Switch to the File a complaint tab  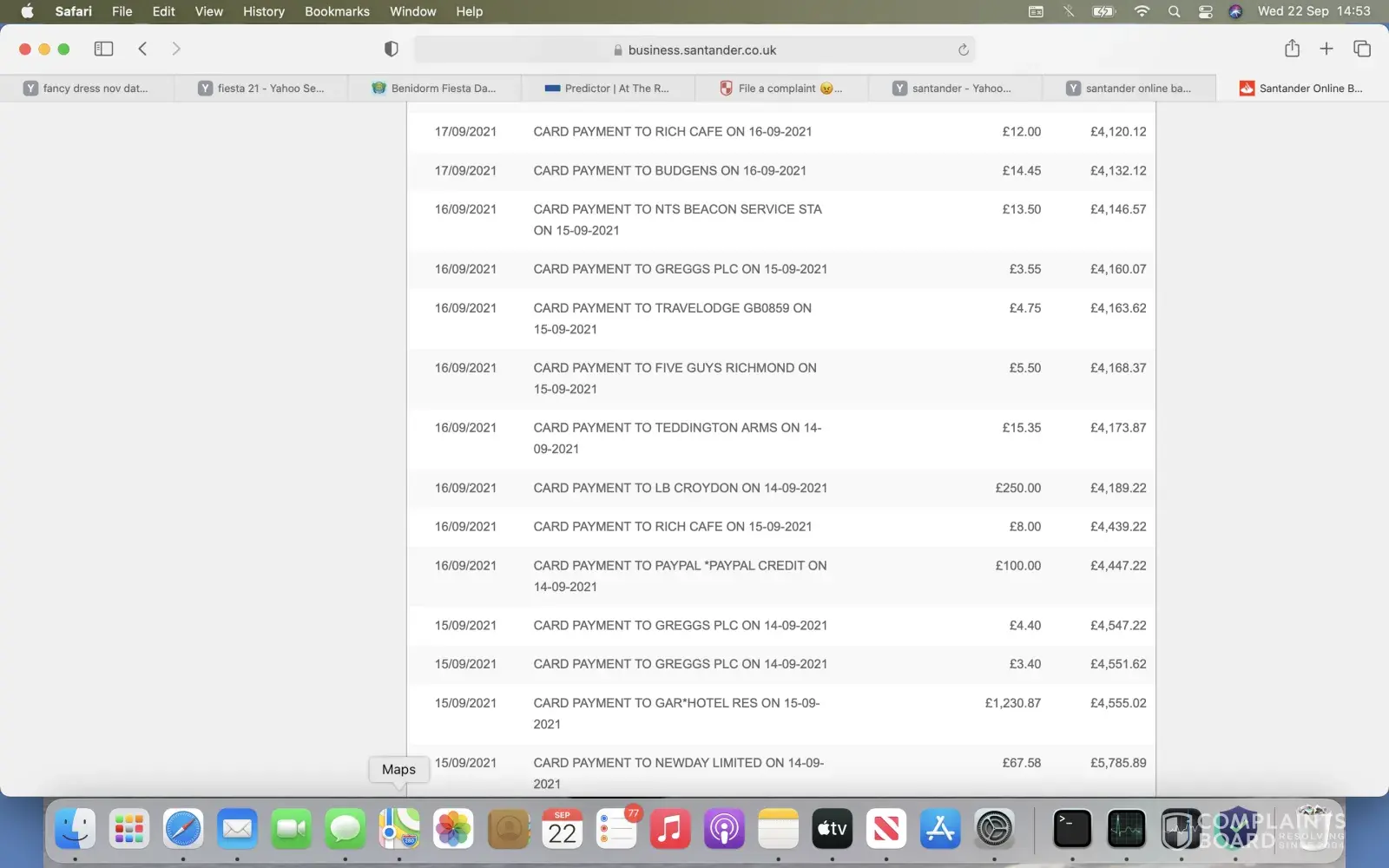(x=780, y=89)
